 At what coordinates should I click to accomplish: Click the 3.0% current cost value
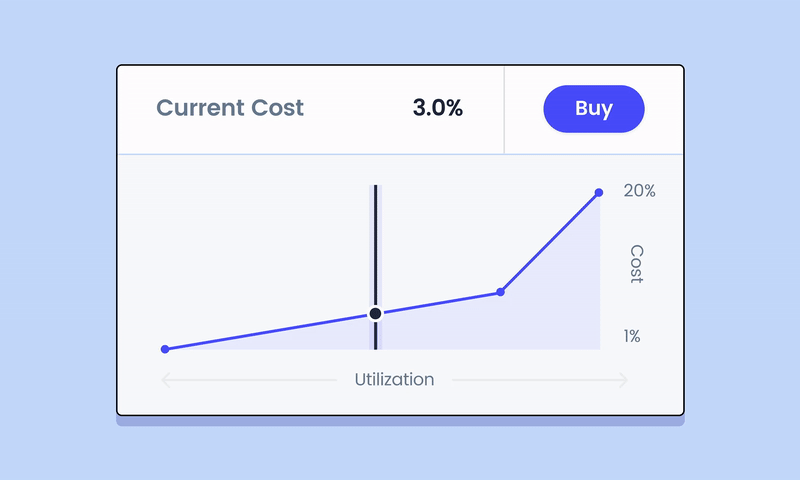[438, 108]
